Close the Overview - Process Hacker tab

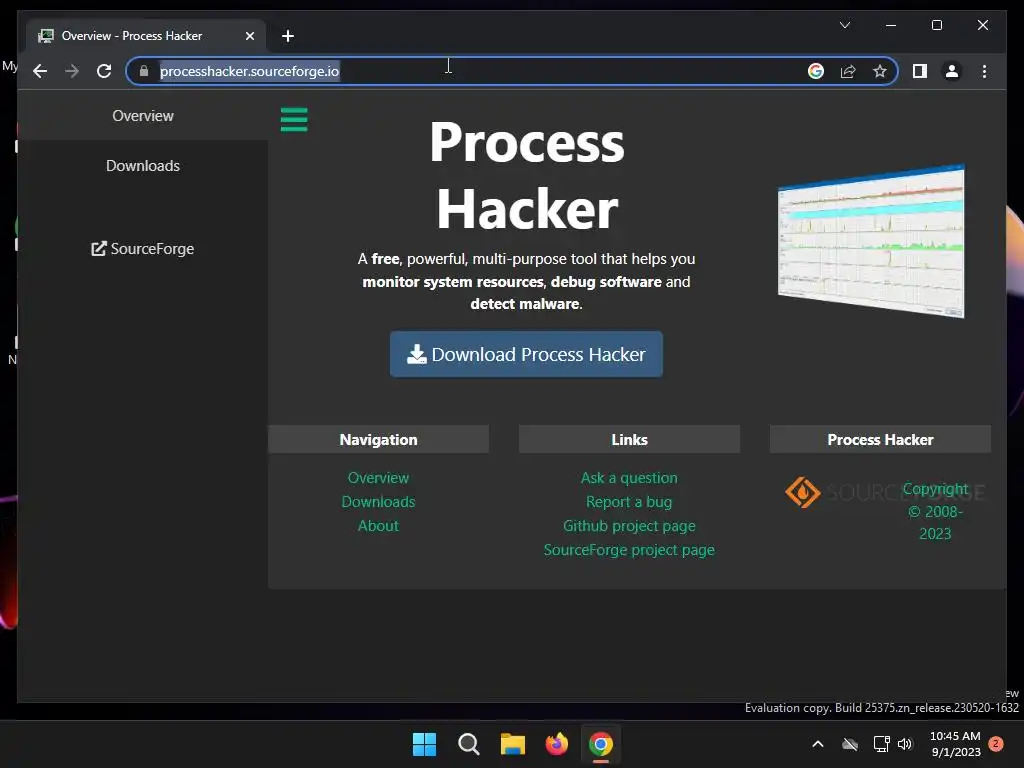coord(249,36)
